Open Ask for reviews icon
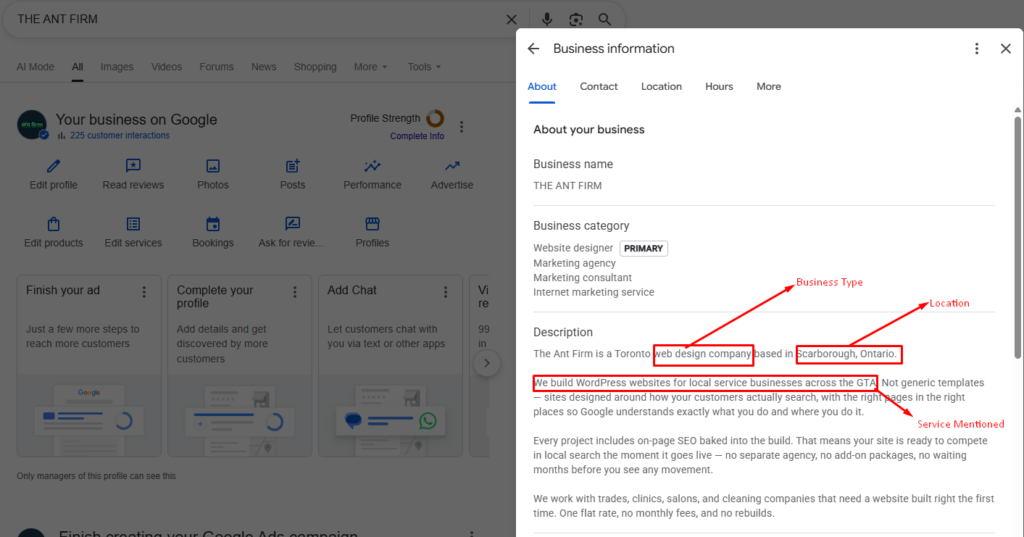The image size is (1024, 537). coord(293,223)
